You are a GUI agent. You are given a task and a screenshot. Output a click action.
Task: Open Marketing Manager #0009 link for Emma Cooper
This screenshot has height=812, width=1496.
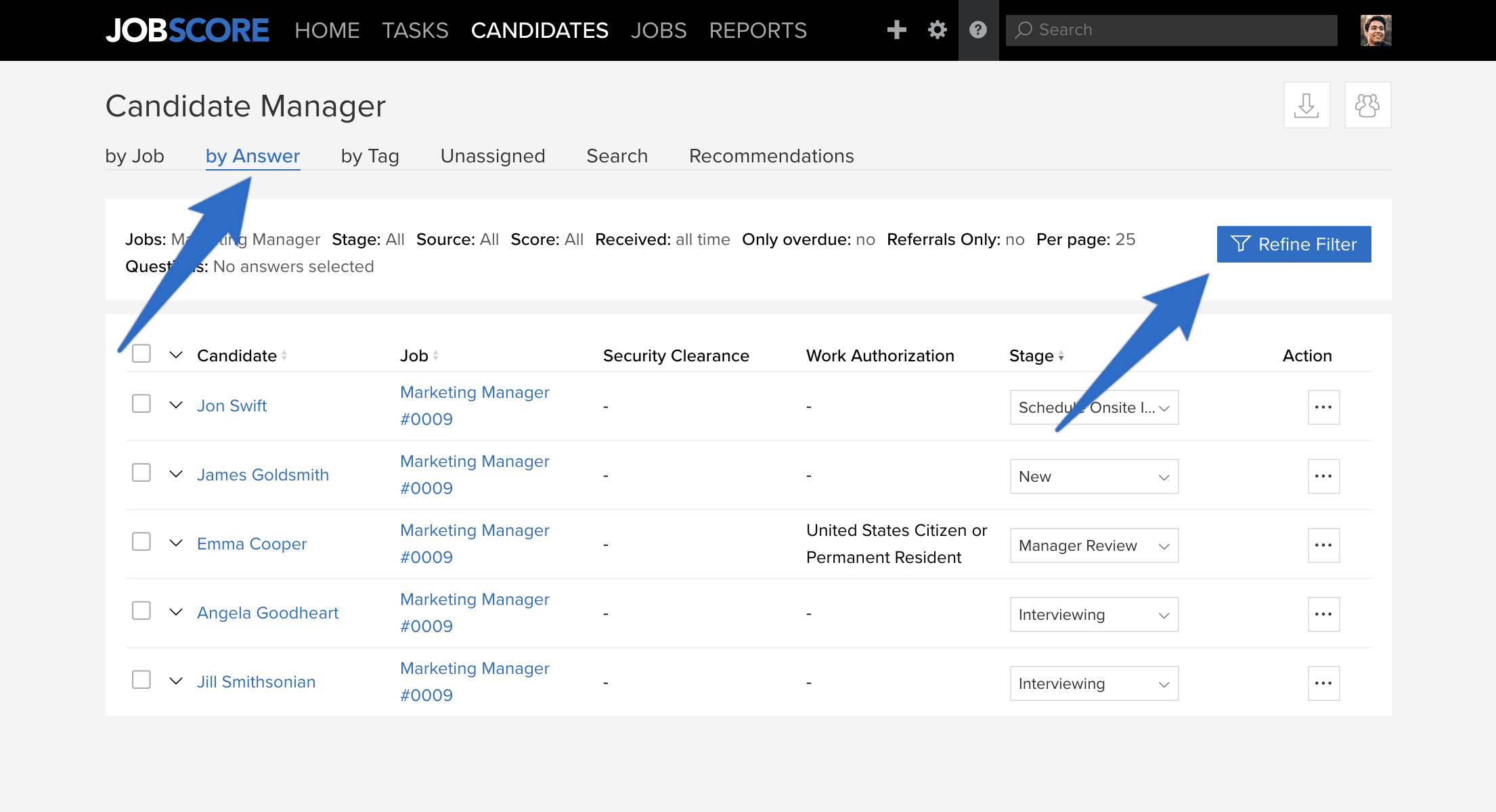tap(475, 544)
